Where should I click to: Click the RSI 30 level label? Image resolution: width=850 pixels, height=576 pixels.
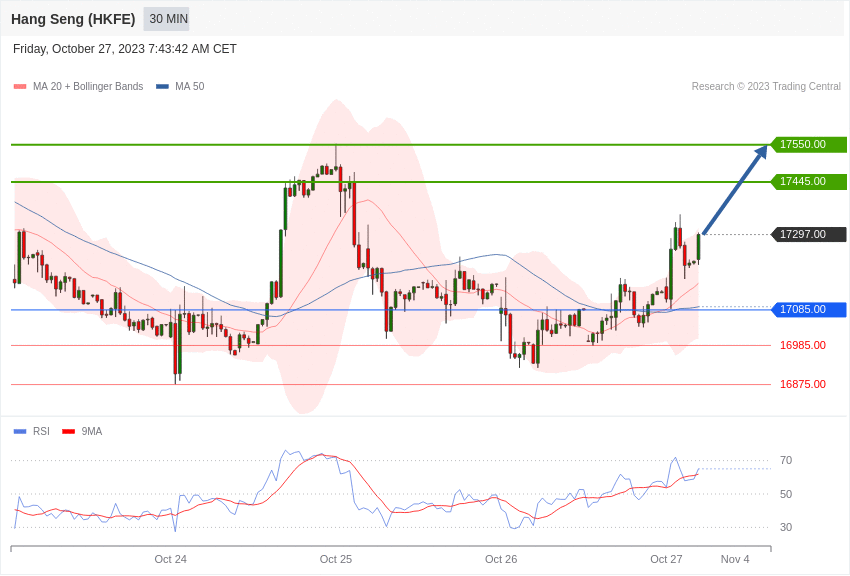[786, 527]
